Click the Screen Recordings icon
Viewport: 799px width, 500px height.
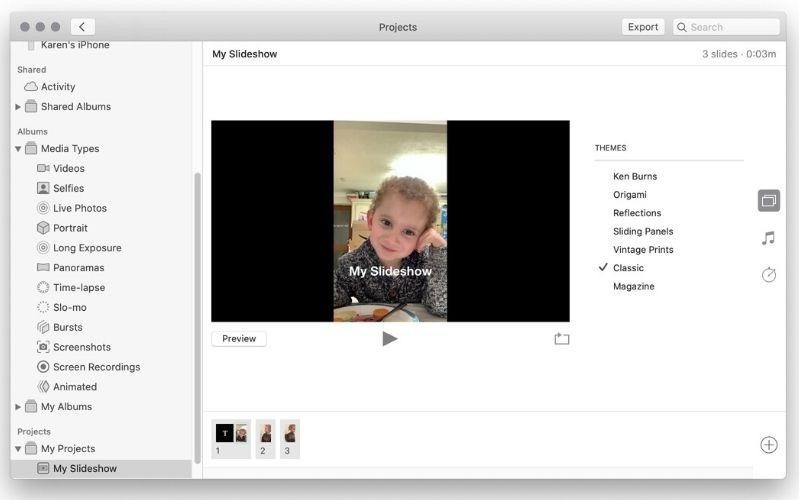43,367
